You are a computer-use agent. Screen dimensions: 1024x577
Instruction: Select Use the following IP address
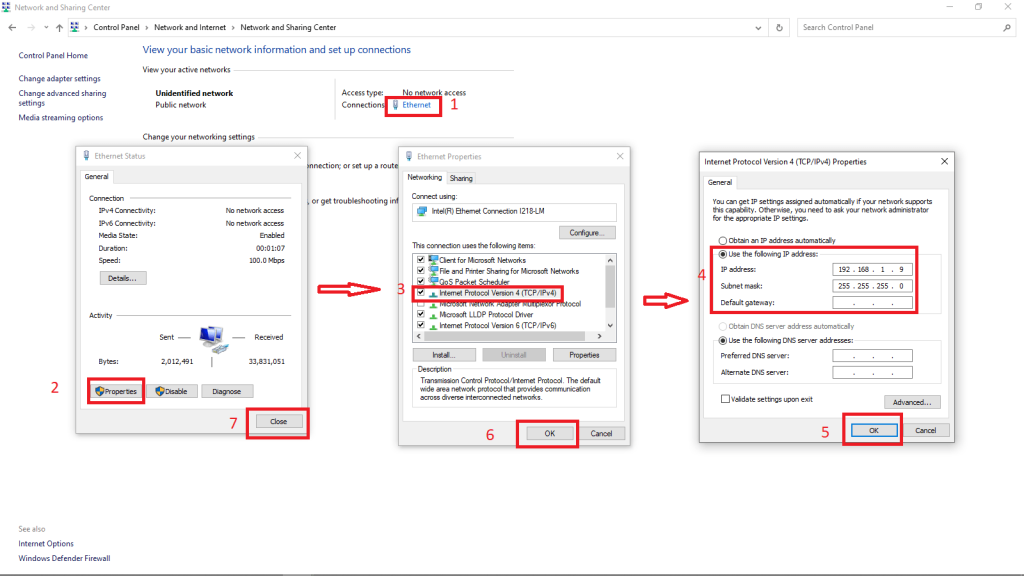(722, 254)
